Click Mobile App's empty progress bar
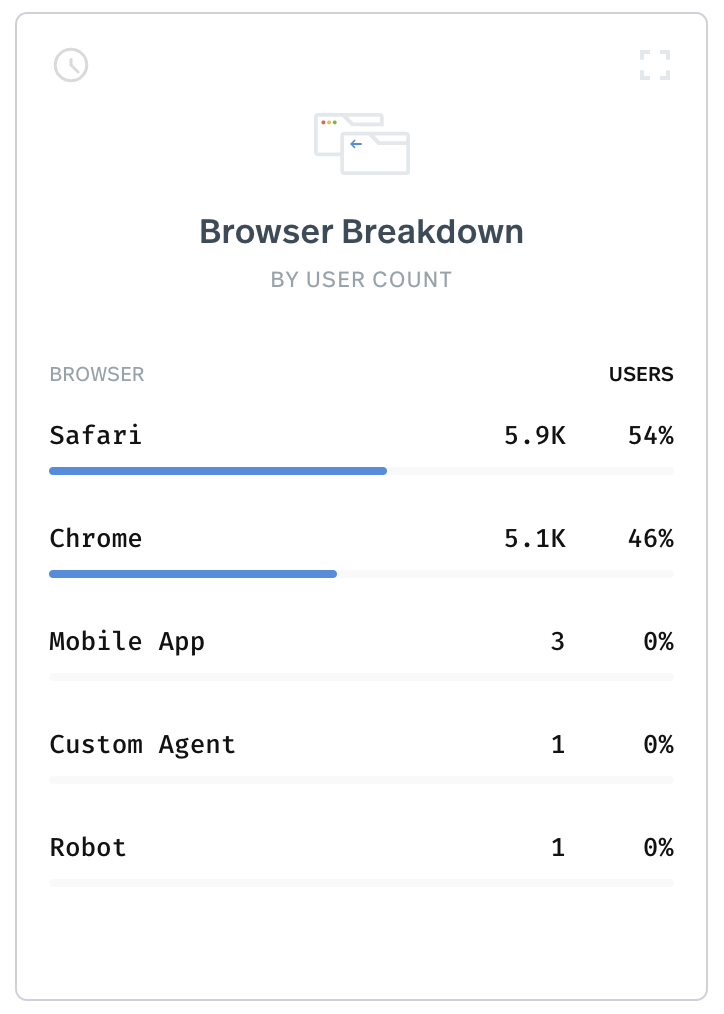The height and width of the screenshot is (1014, 724). click(x=361, y=677)
